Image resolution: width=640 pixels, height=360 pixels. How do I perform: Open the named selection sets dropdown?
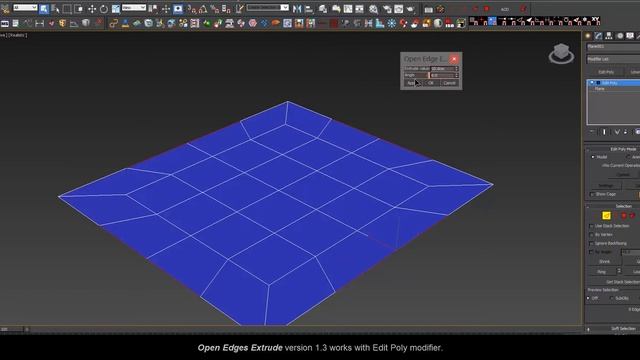pyautogui.click(x=268, y=7)
